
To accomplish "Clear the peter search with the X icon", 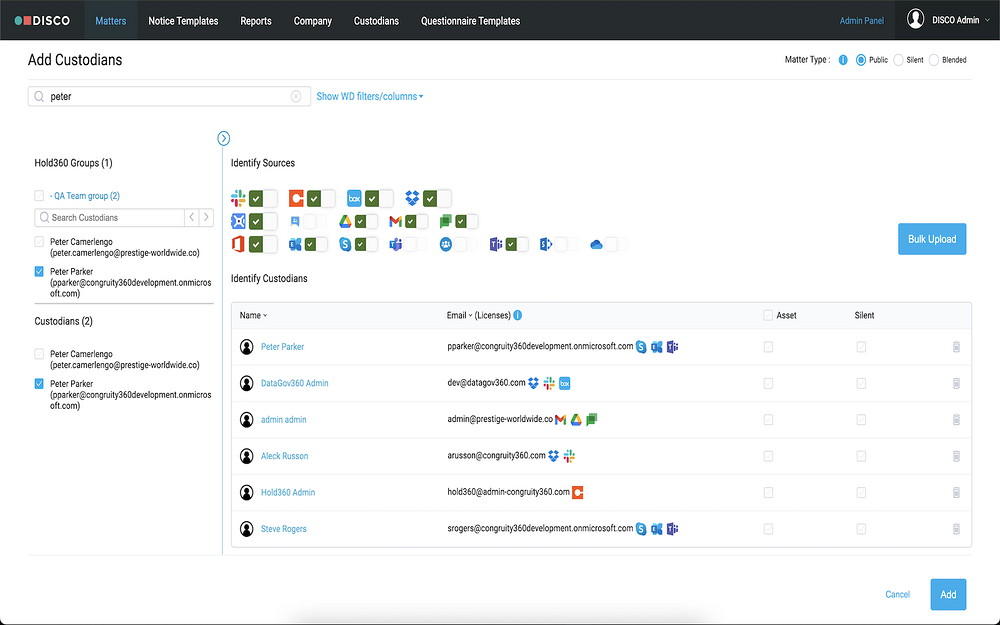I will (x=296, y=96).
